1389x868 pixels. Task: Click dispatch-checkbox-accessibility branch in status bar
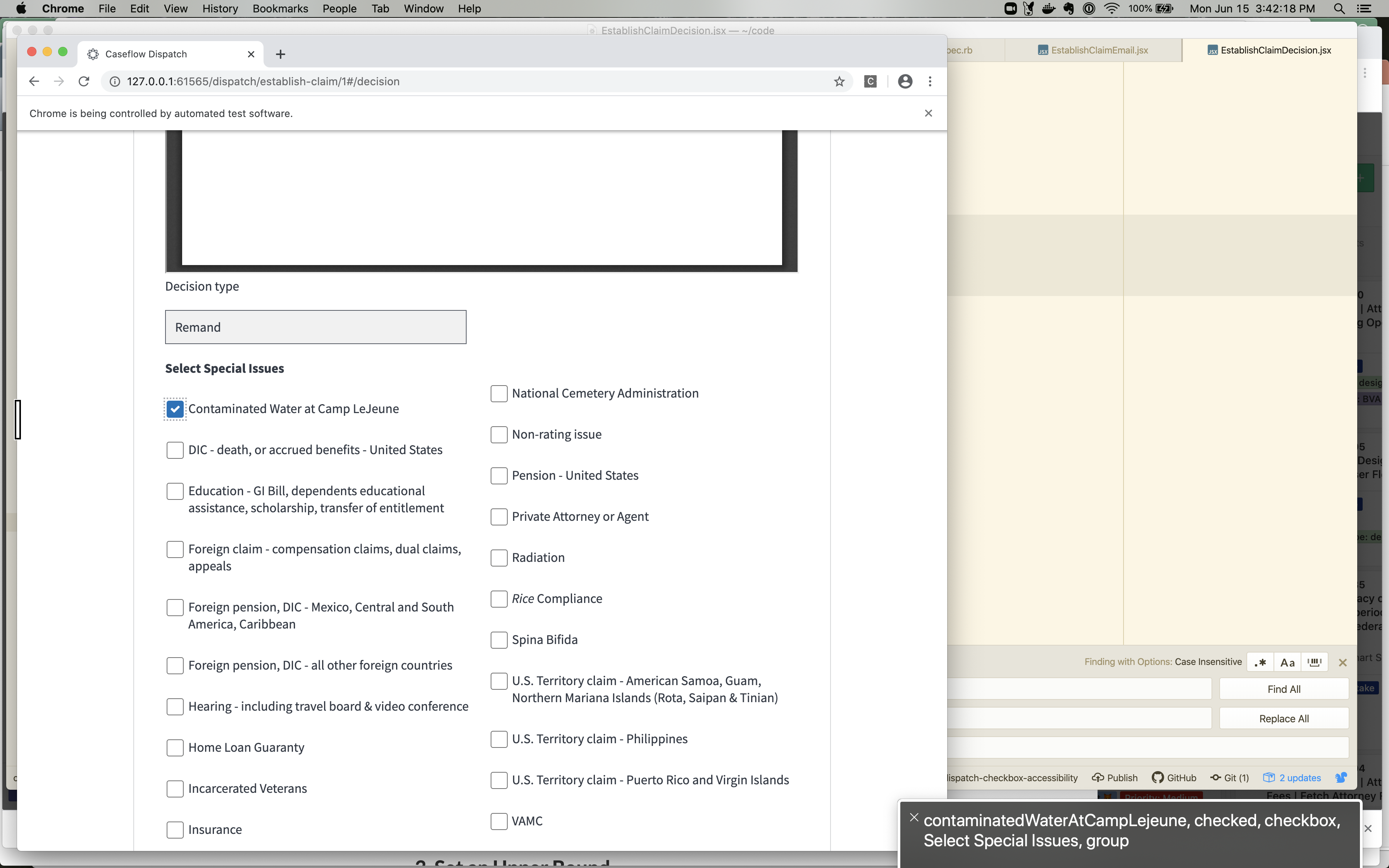1012,778
